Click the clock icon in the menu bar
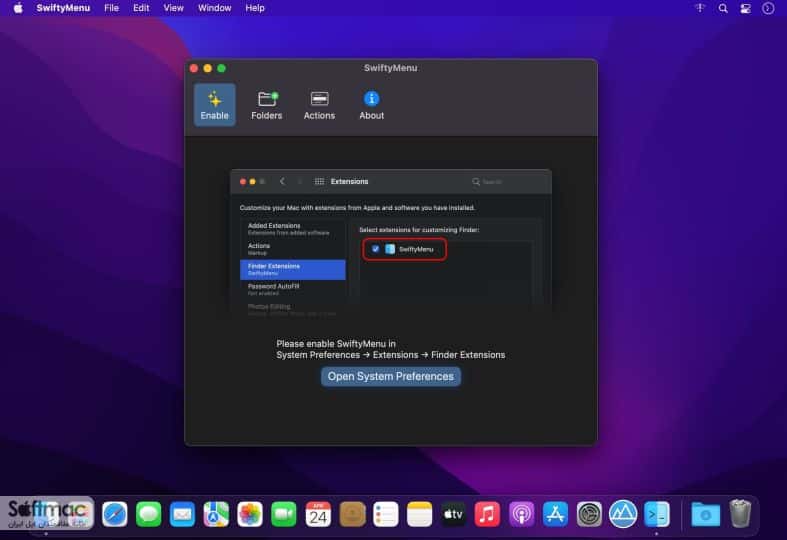787x540 pixels. coord(768,8)
